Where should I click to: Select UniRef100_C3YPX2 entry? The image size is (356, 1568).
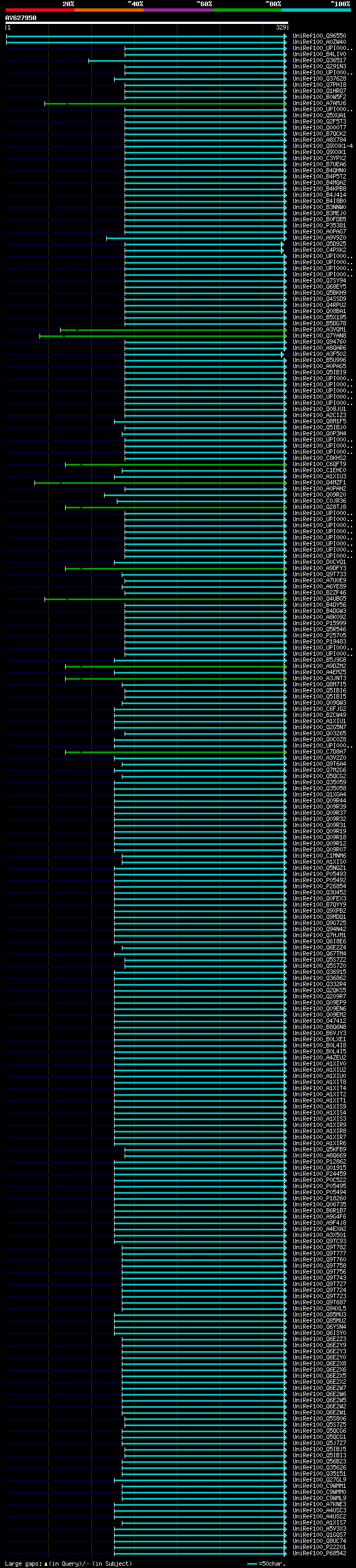pyautogui.click(x=319, y=159)
